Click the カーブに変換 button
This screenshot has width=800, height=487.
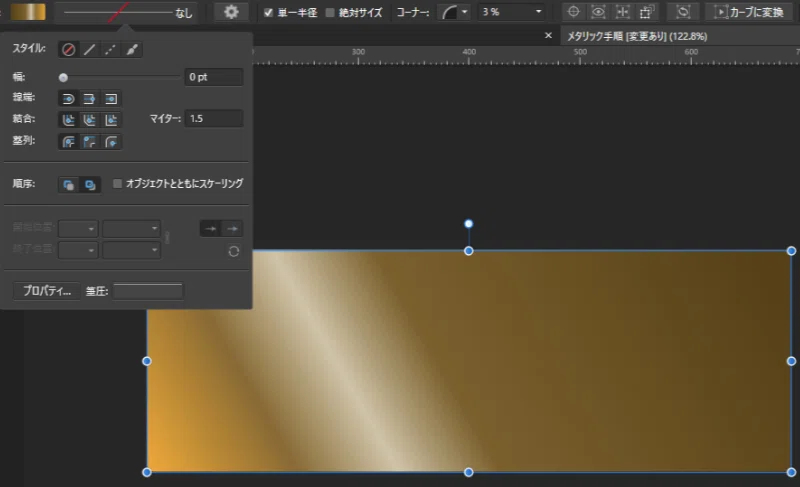(749, 12)
